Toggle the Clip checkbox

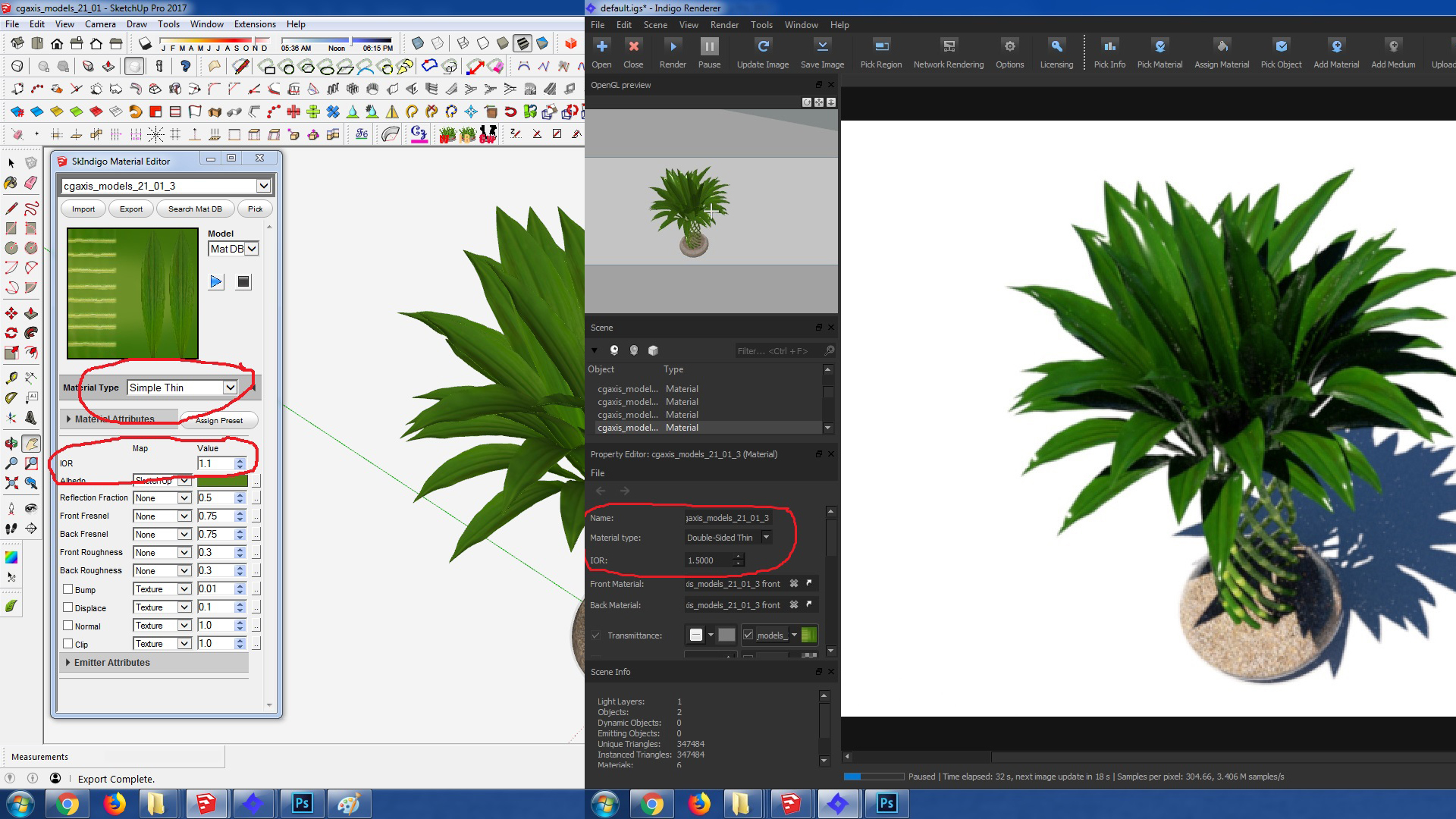68,644
